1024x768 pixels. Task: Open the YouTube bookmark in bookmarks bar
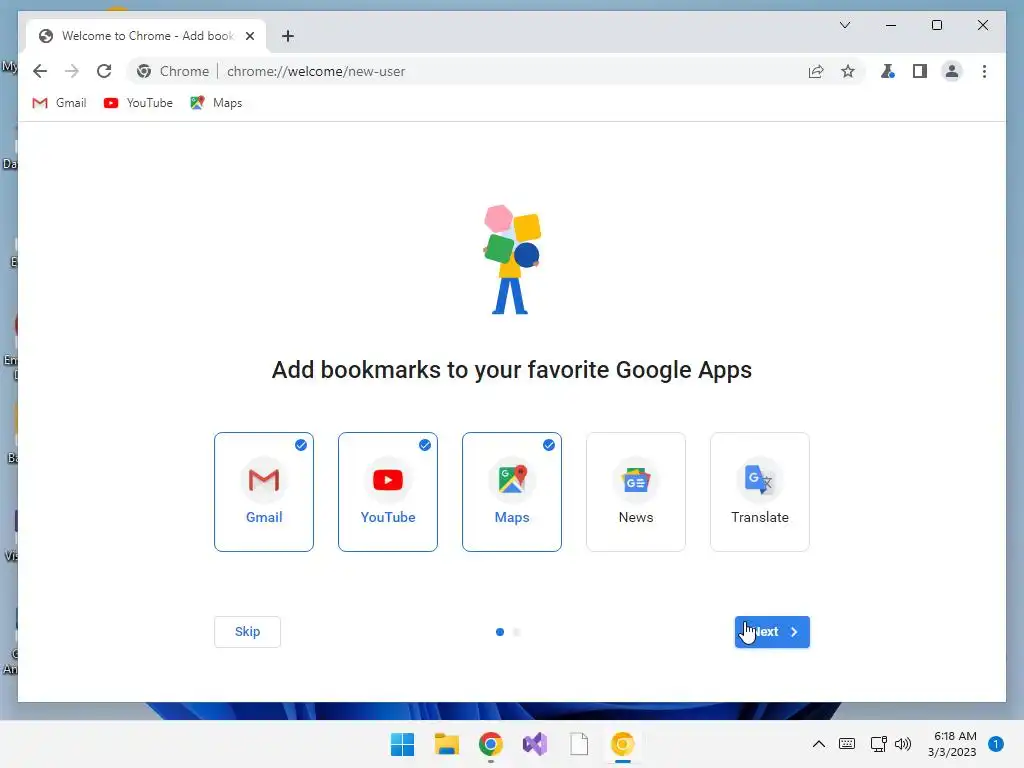coord(138,103)
